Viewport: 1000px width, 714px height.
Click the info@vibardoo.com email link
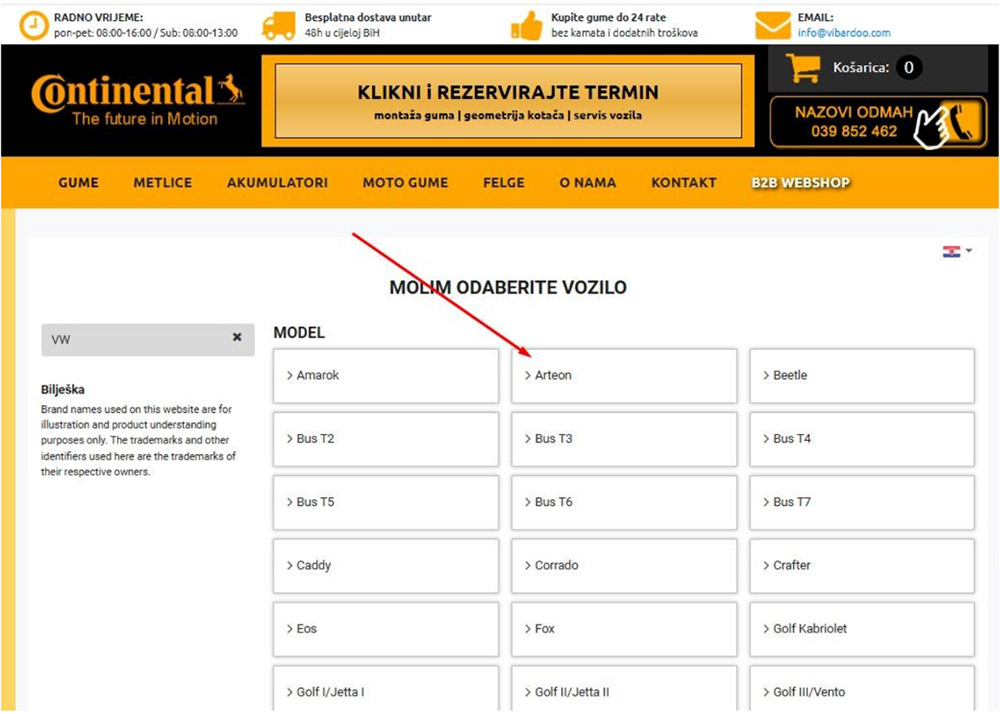tap(844, 33)
